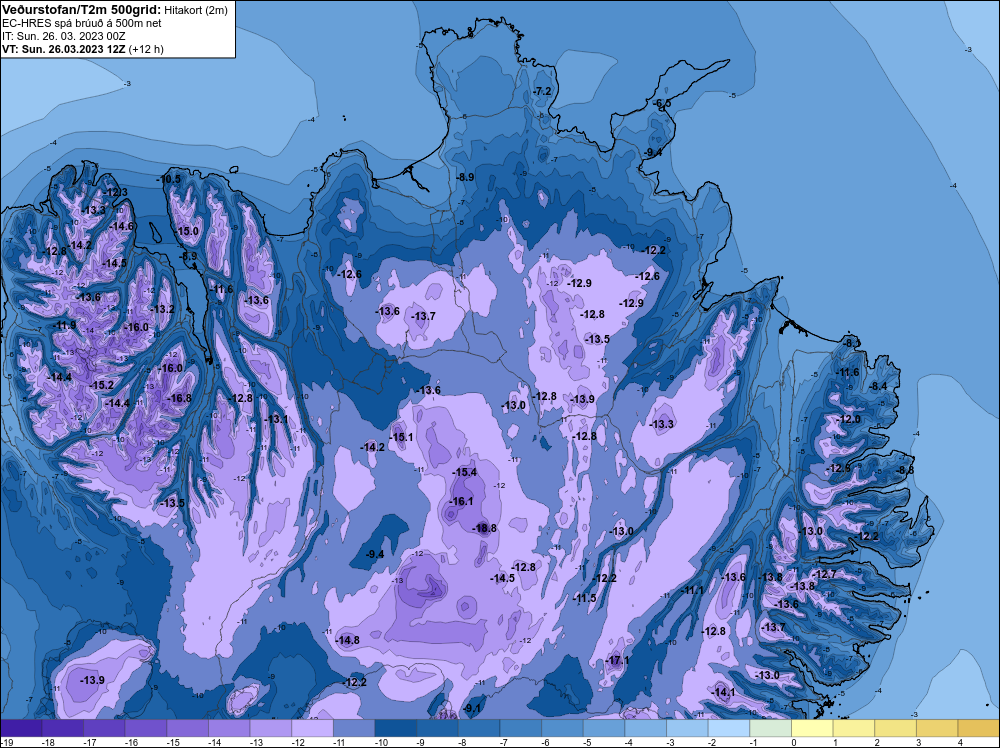Click the -13.2 temperature label
Viewport: 1000px width, 748px height.
(x=162, y=309)
